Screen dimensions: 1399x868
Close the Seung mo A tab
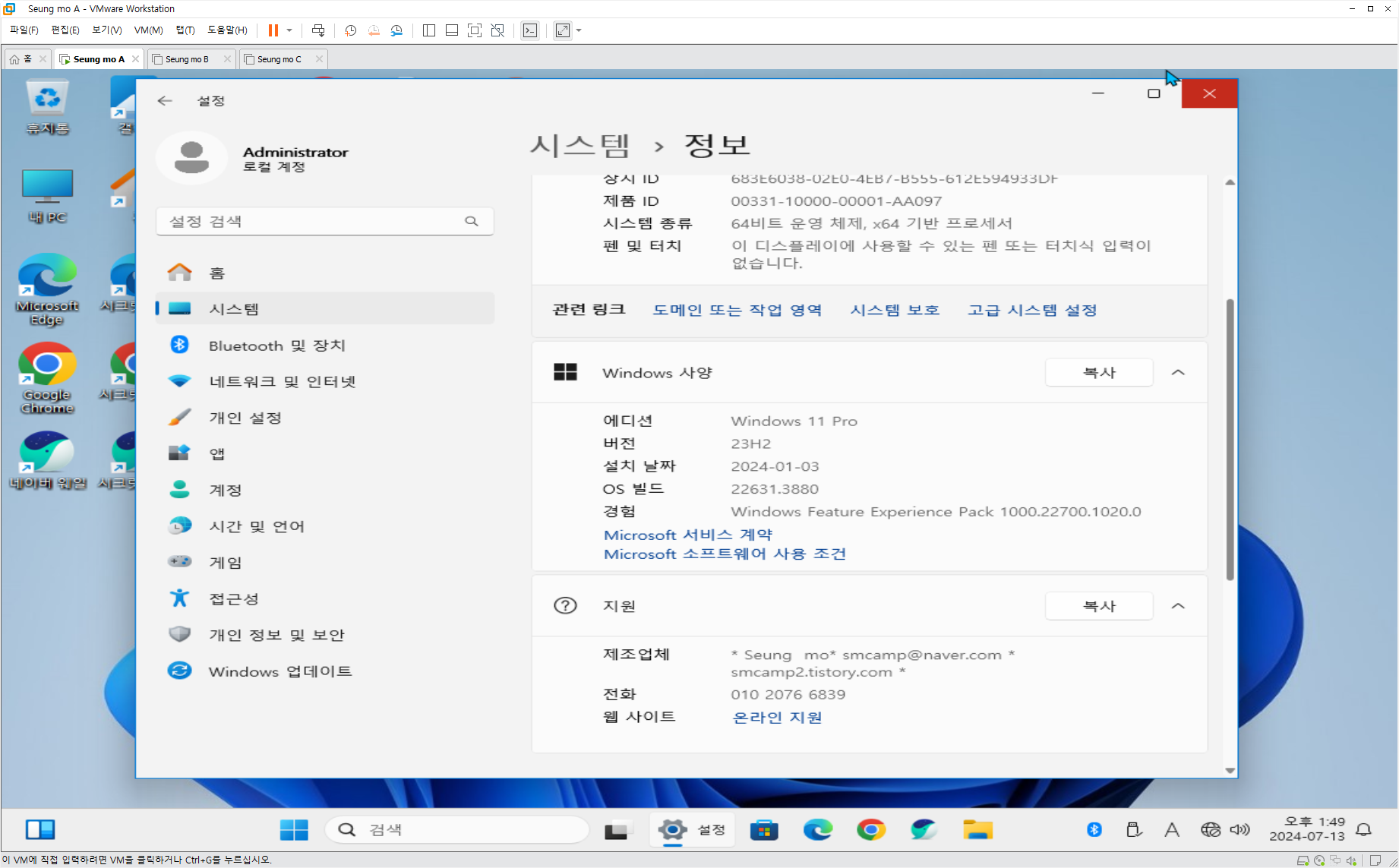coord(135,59)
